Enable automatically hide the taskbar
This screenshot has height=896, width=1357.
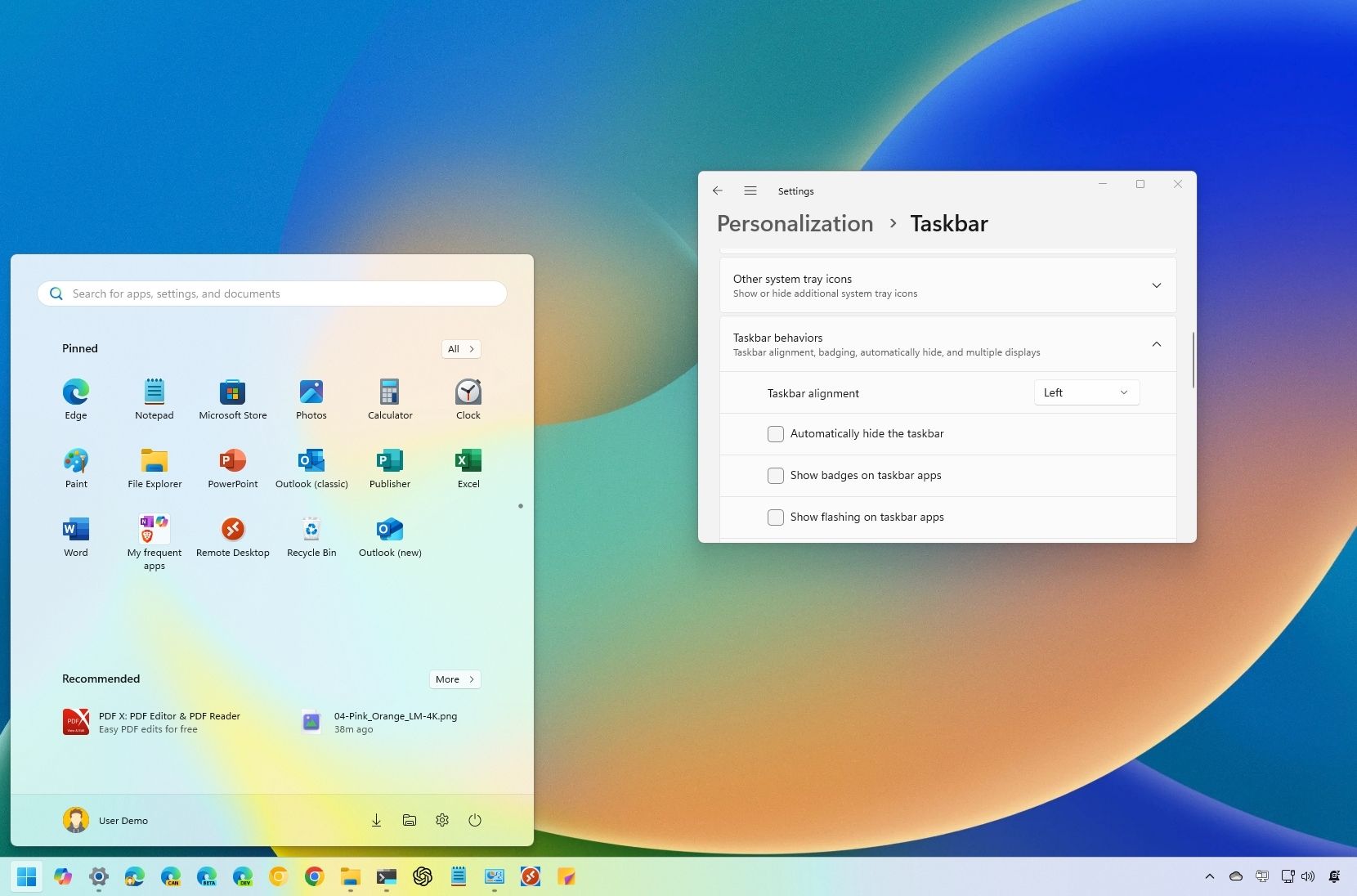pos(775,434)
